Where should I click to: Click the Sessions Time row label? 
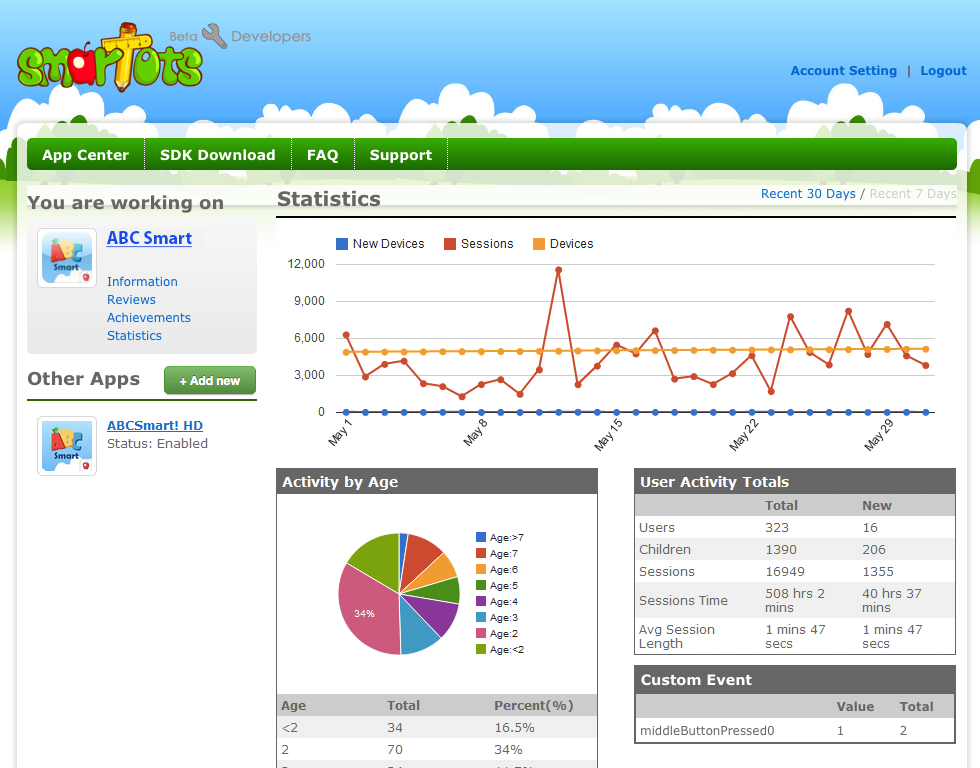click(x=683, y=601)
